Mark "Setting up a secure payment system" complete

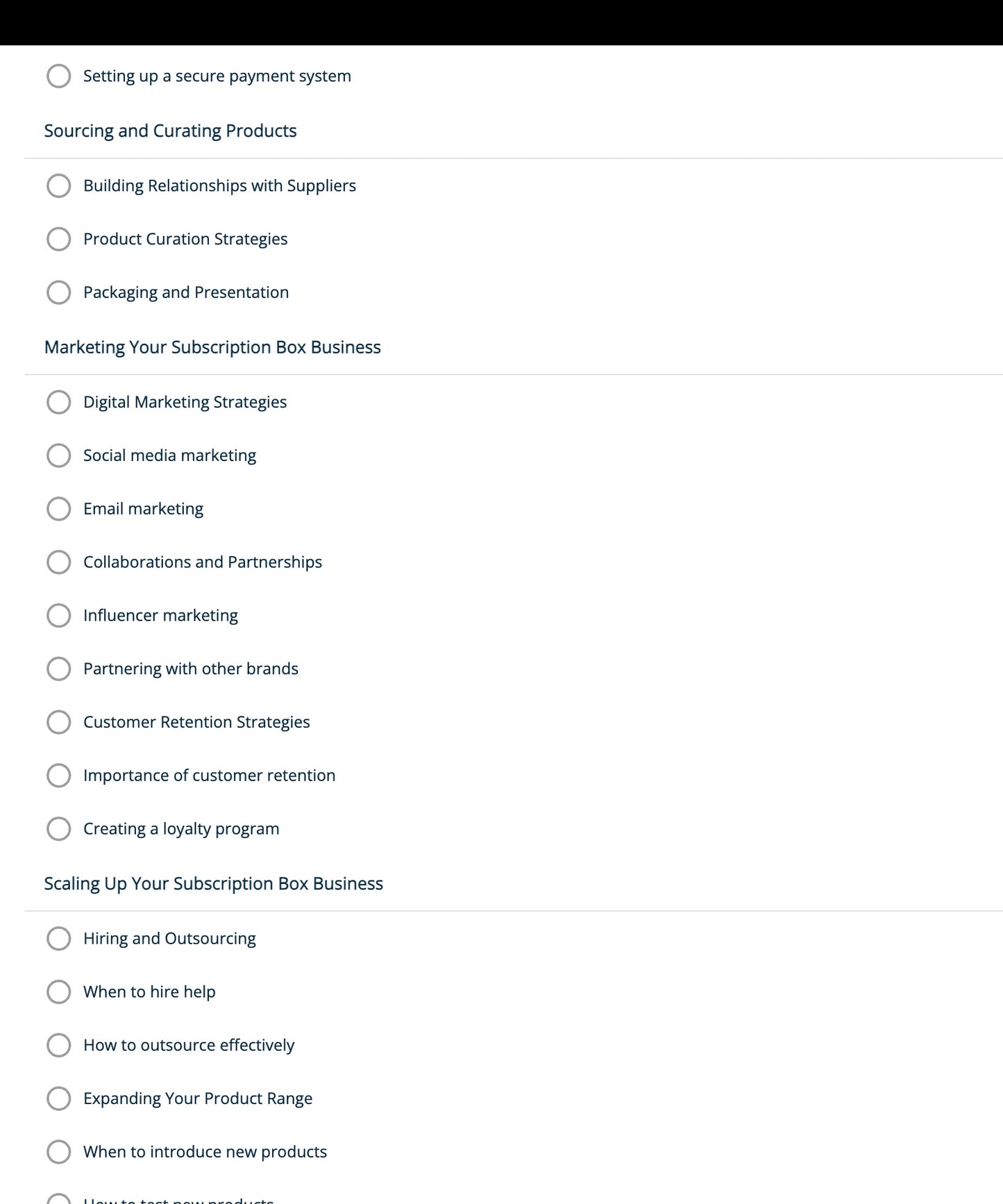click(x=58, y=76)
